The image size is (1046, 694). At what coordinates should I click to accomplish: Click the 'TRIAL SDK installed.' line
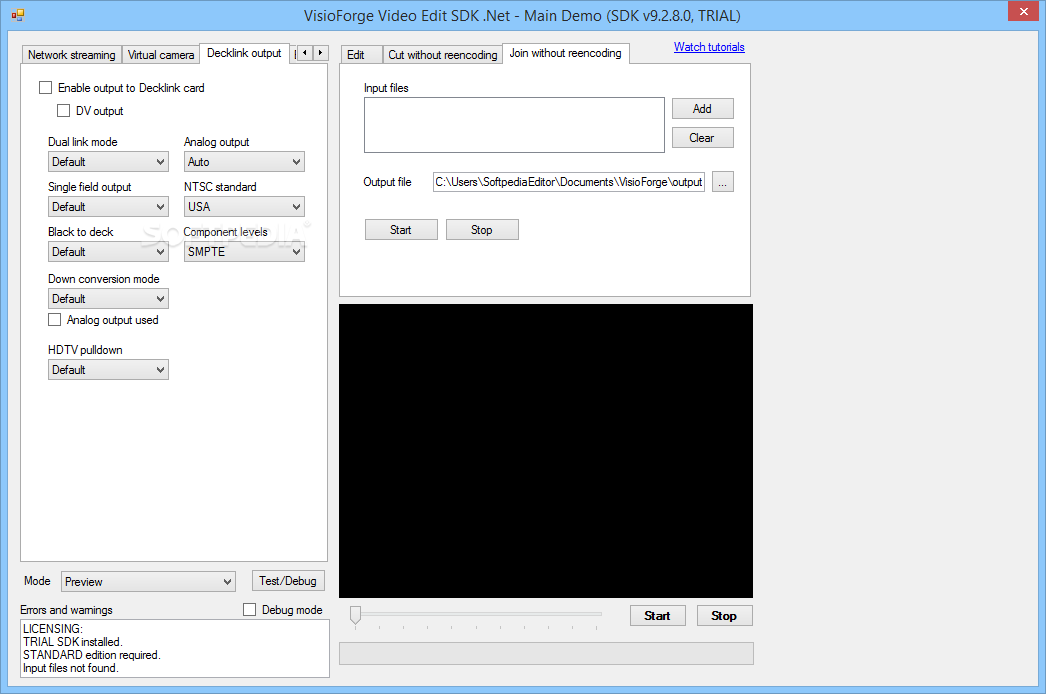pos(73,642)
